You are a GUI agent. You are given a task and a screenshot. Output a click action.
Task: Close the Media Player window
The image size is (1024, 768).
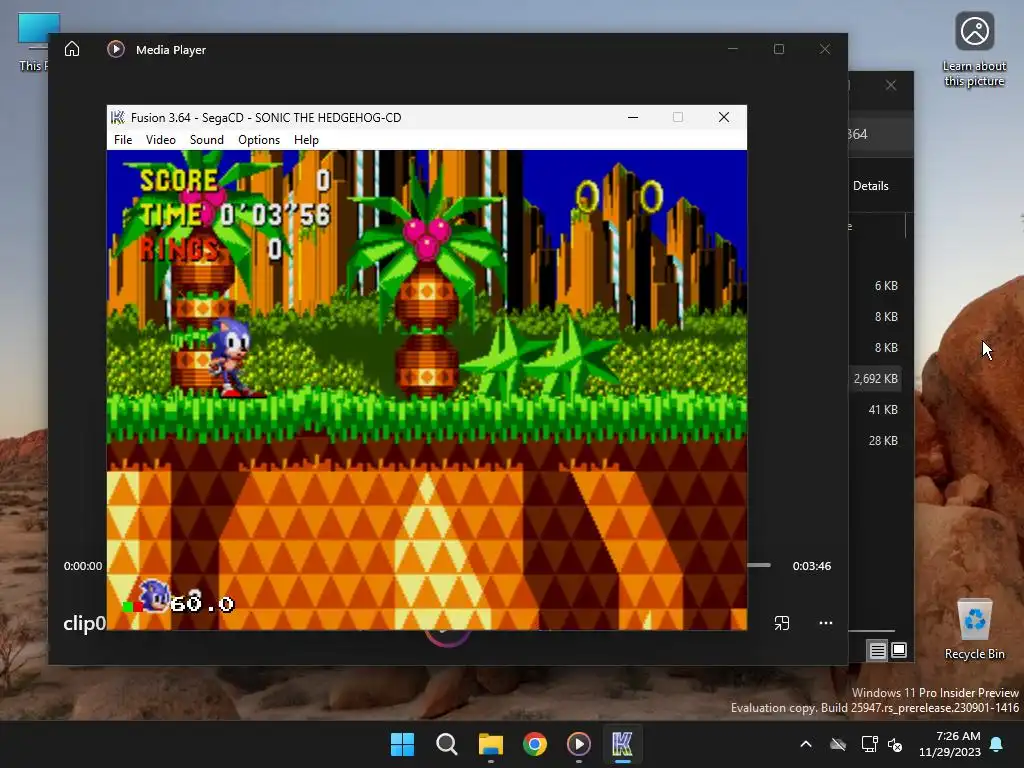tap(825, 49)
